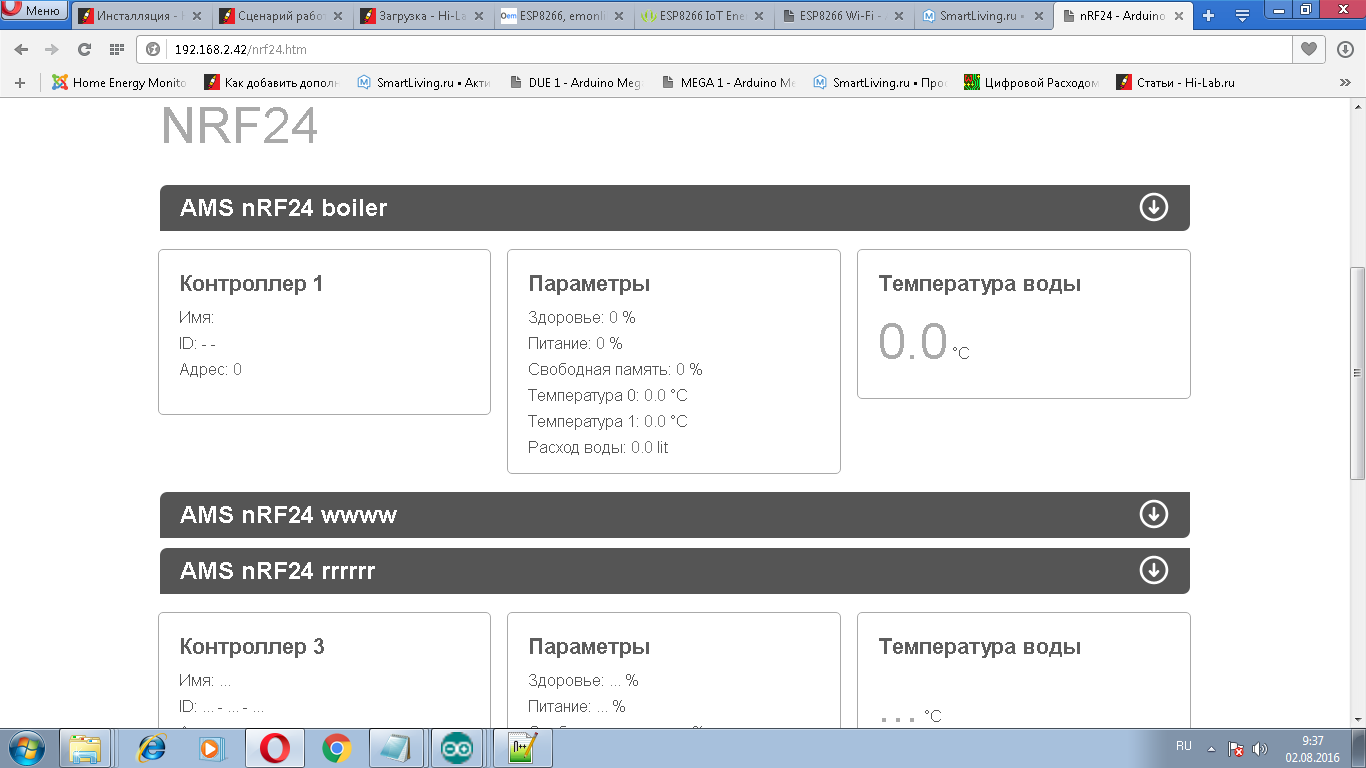Open a new tab with the plus icon
Viewport: 1366px width, 768px height.
click(x=1208, y=16)
